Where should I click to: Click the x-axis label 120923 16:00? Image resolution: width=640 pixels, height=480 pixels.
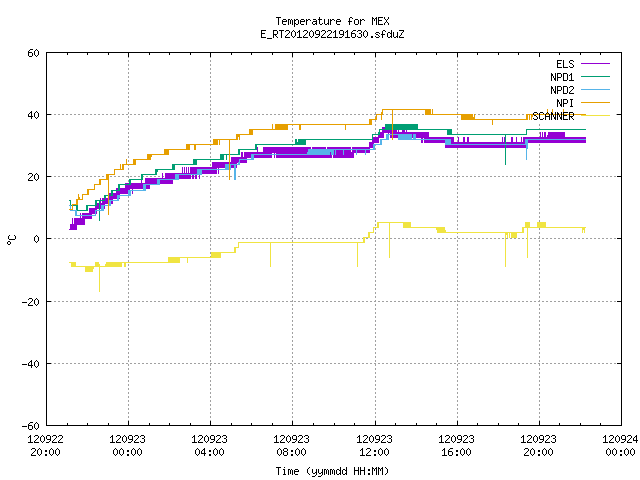pos(456,446)
